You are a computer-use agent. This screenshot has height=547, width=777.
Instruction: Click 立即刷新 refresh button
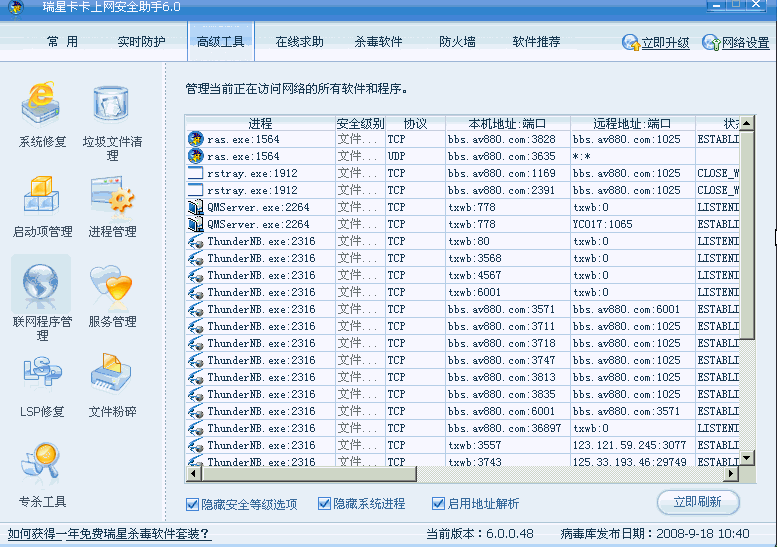[697, 502]
